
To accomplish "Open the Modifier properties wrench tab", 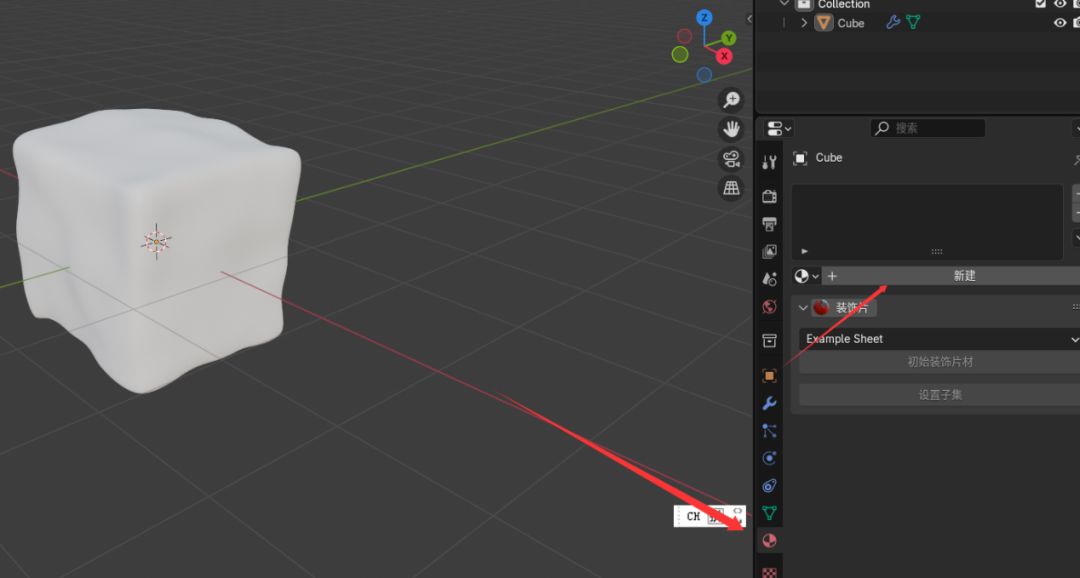I will coord(769,404).
